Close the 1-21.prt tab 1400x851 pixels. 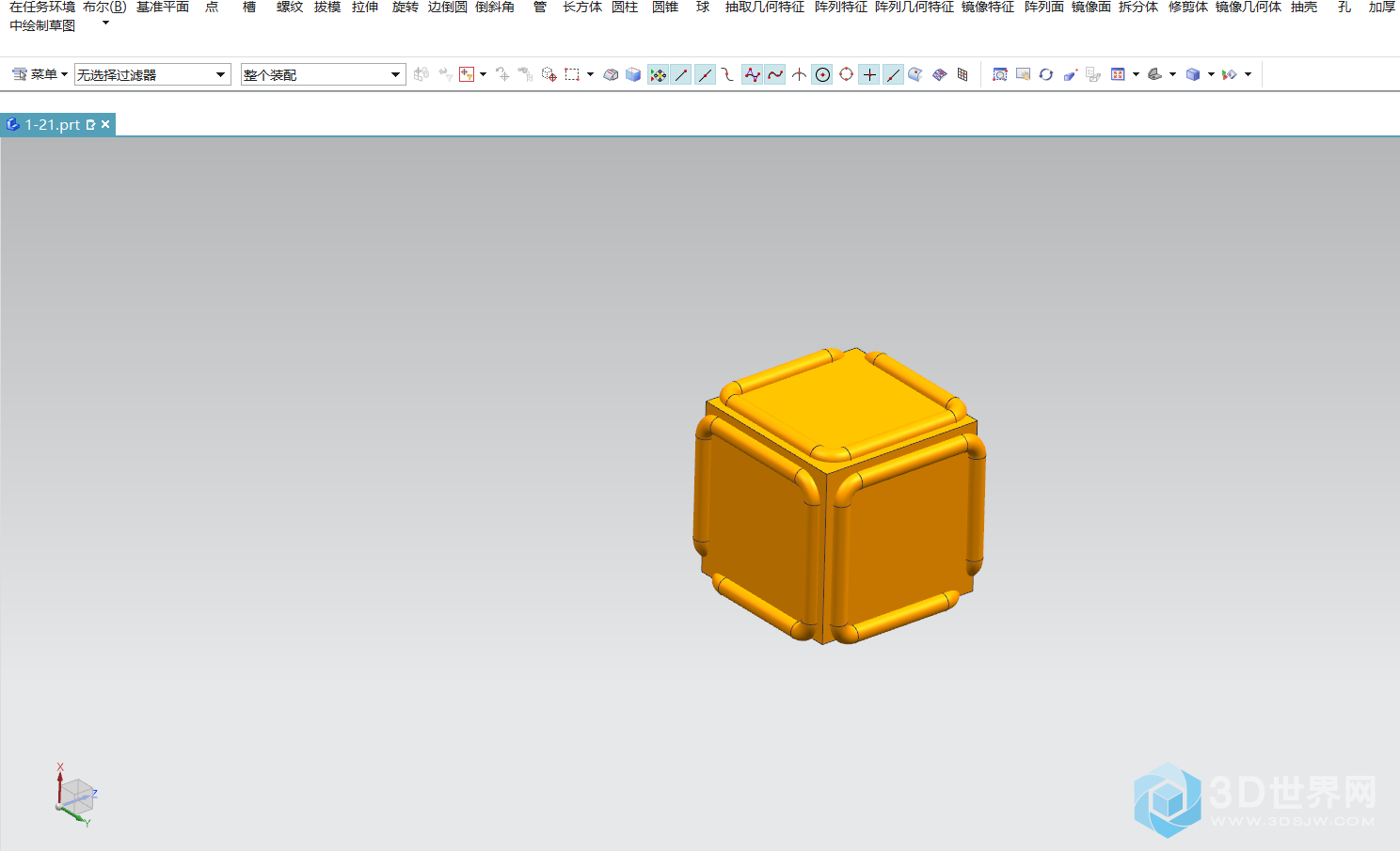(105, 124)
